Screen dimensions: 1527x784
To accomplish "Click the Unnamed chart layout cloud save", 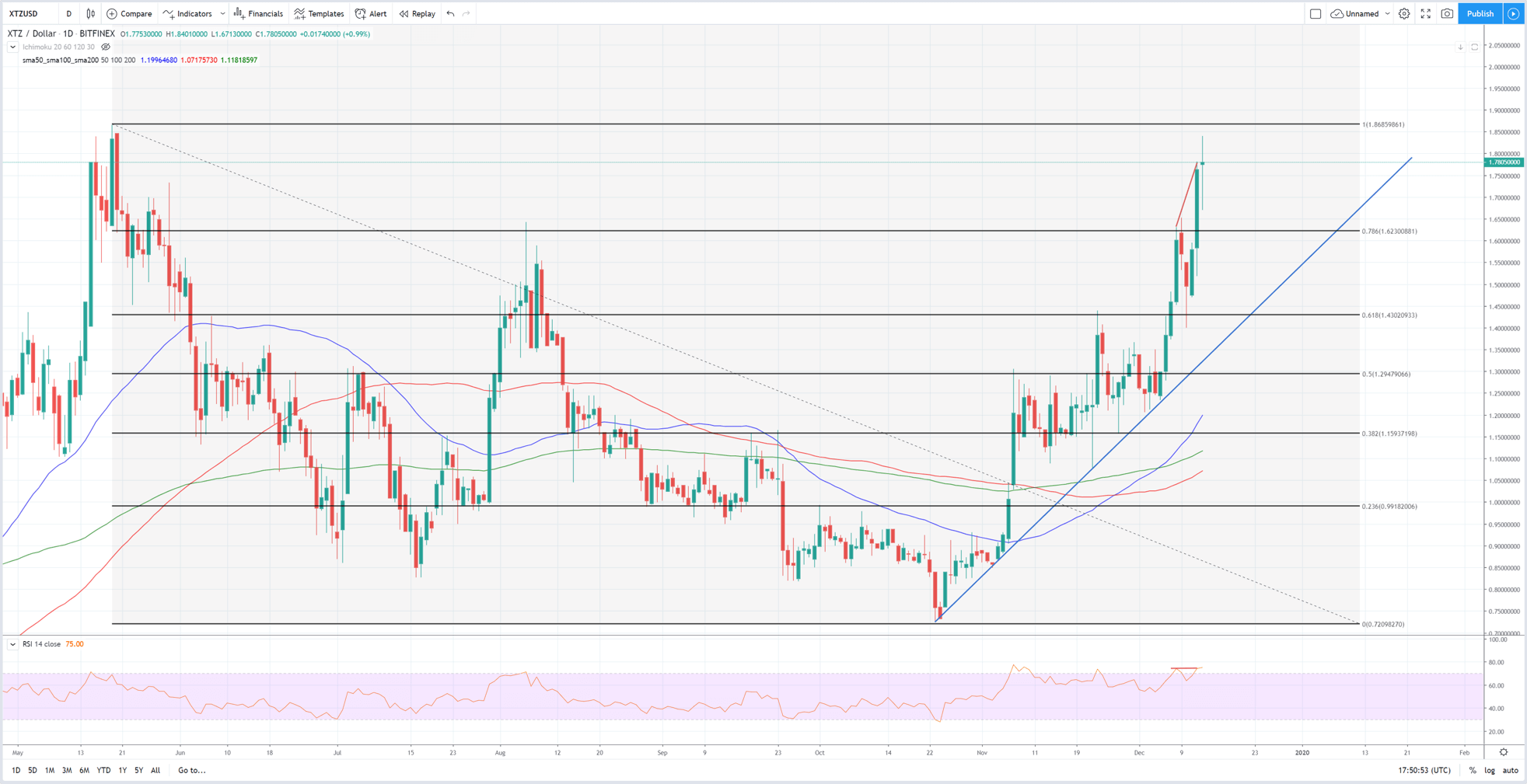I will (1355, 13).
